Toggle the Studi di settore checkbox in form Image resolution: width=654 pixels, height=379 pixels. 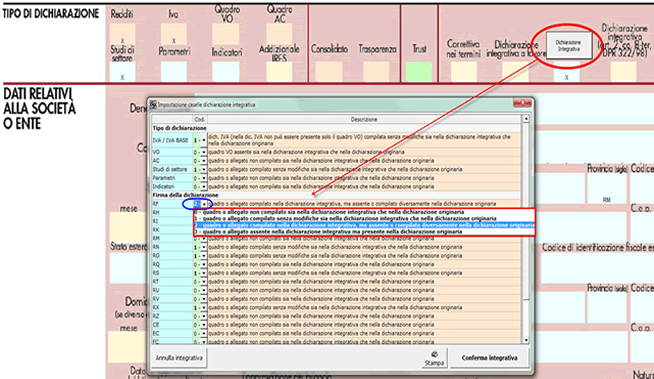(122, 72)
